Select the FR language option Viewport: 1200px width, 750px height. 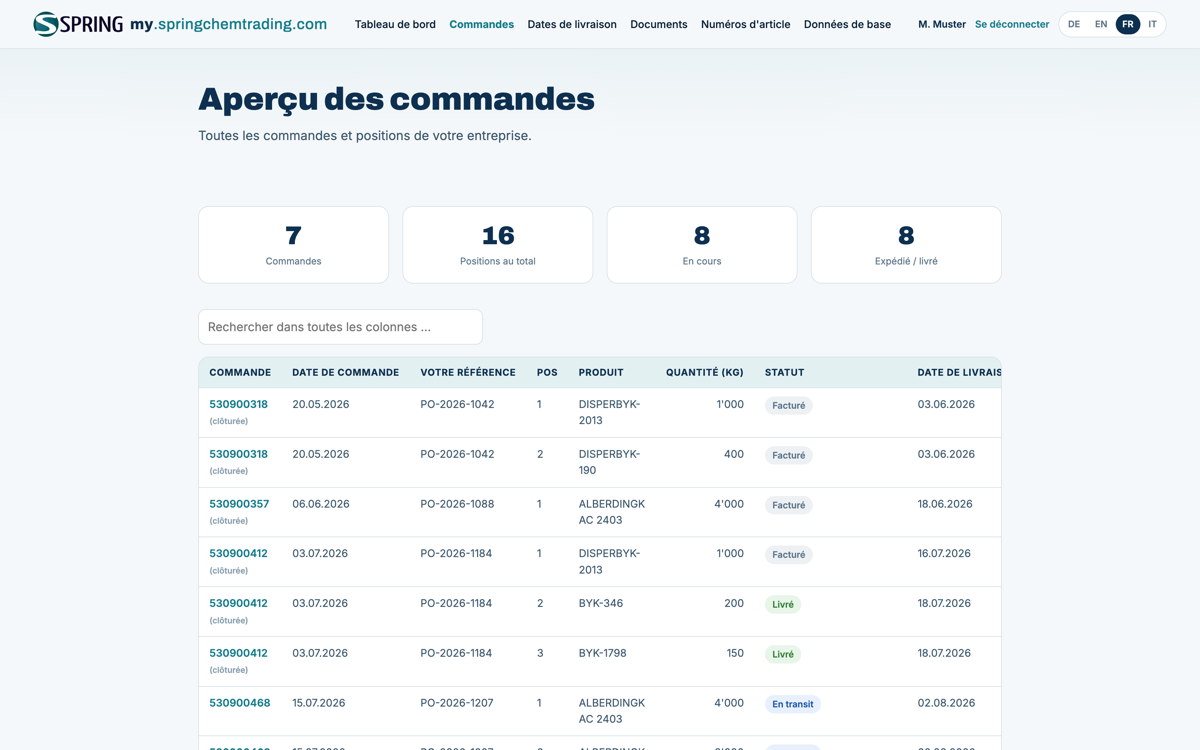point(1128,24)
